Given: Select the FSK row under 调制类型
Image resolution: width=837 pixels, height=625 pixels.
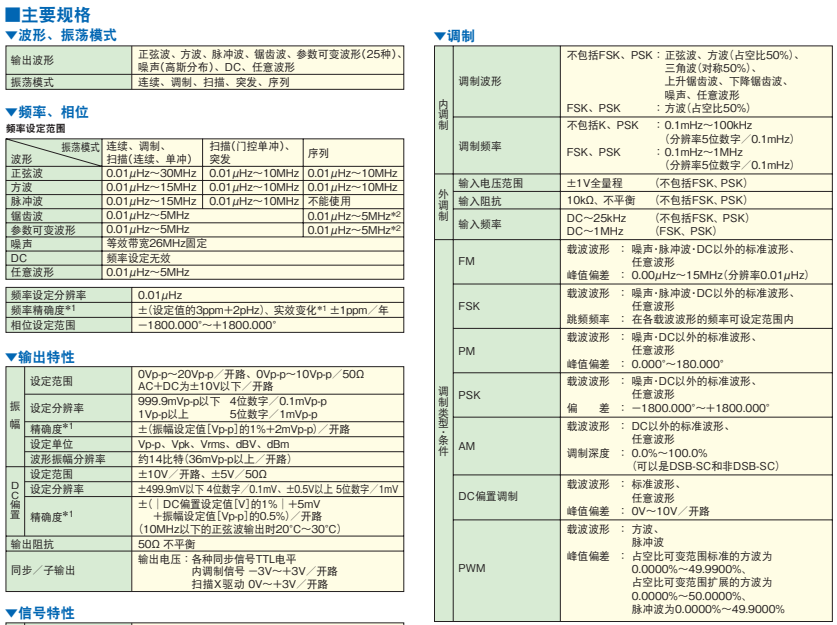Looking at the screenshot, I should (469, 307).
